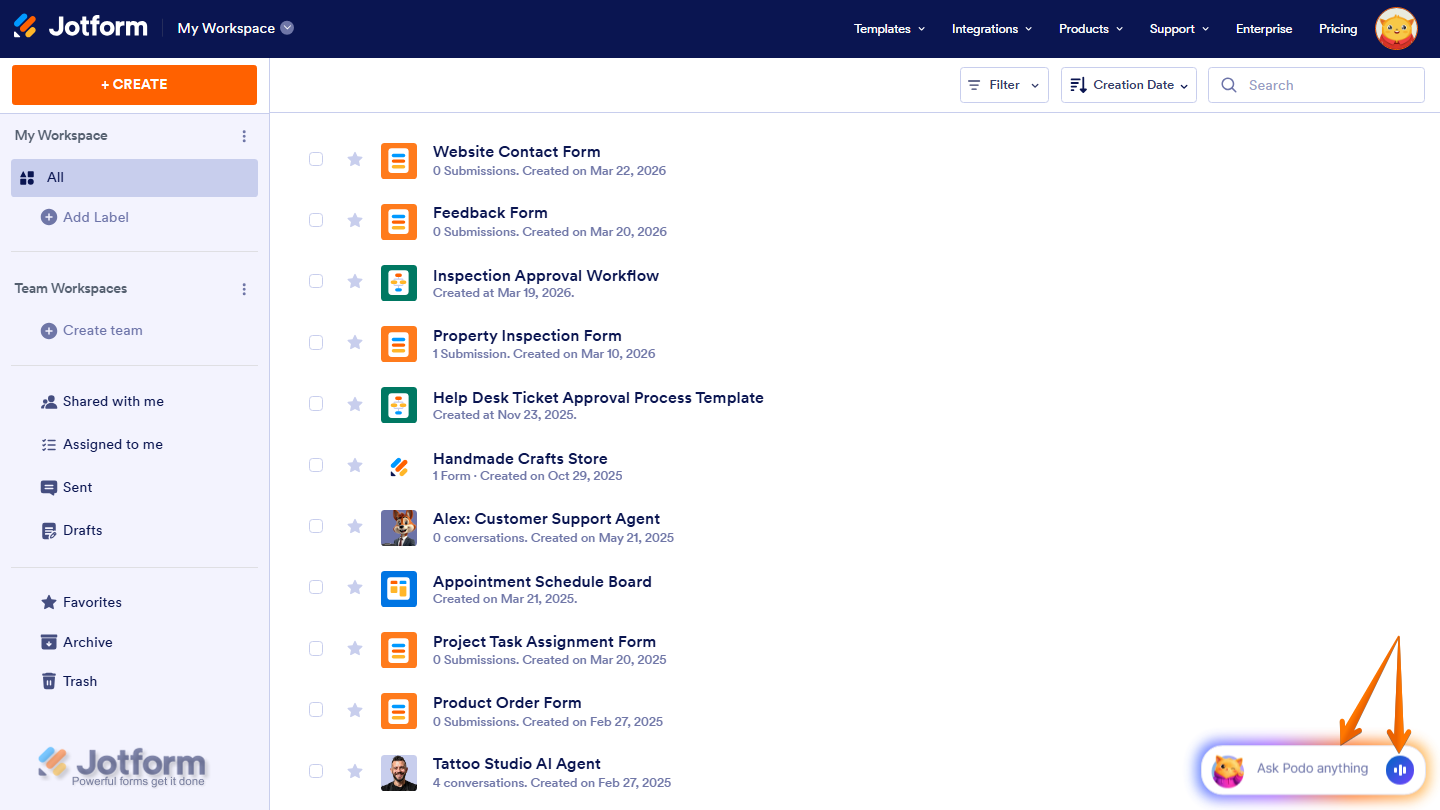
Task: Open the Website Contact Form form icon
Action: [399, 161]
